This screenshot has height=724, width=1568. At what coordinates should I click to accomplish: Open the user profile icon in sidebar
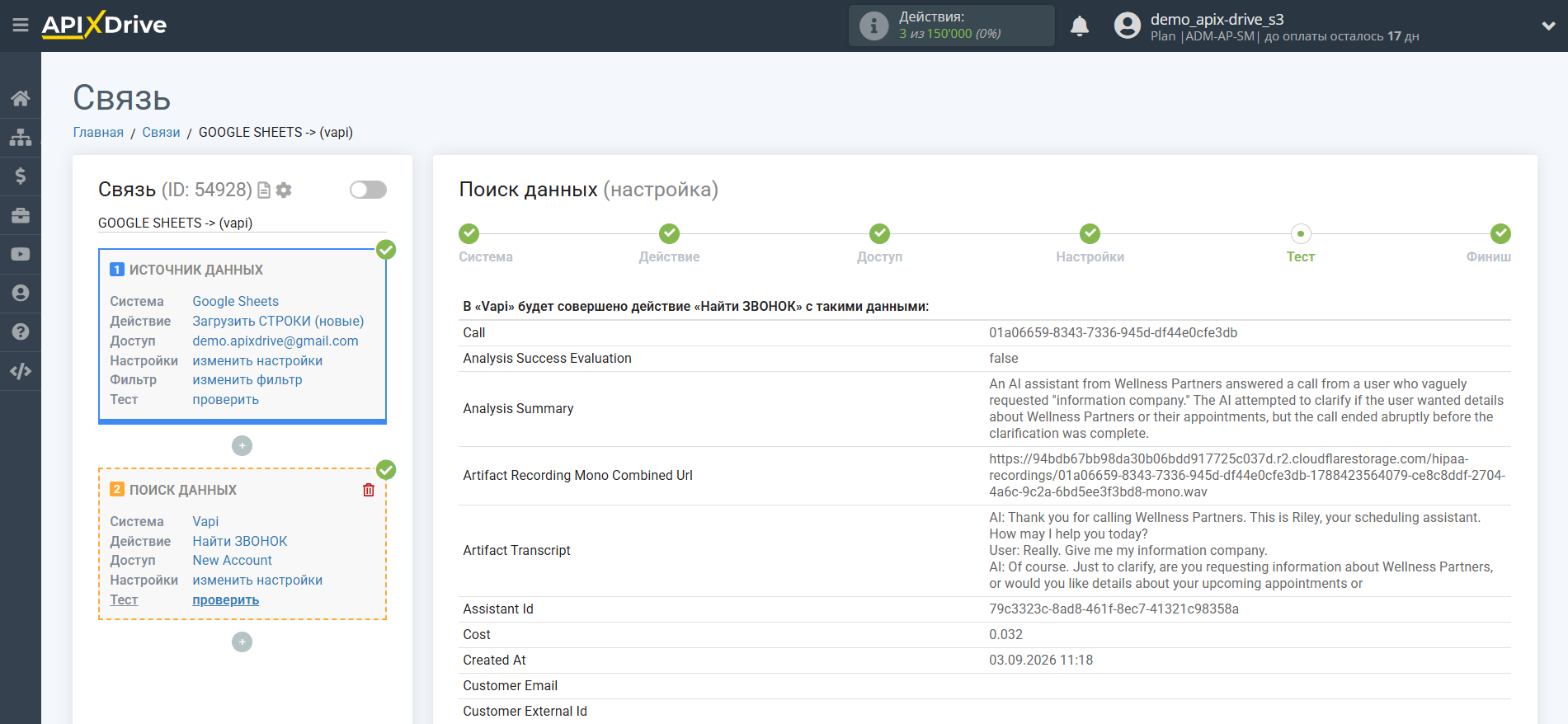21,293
